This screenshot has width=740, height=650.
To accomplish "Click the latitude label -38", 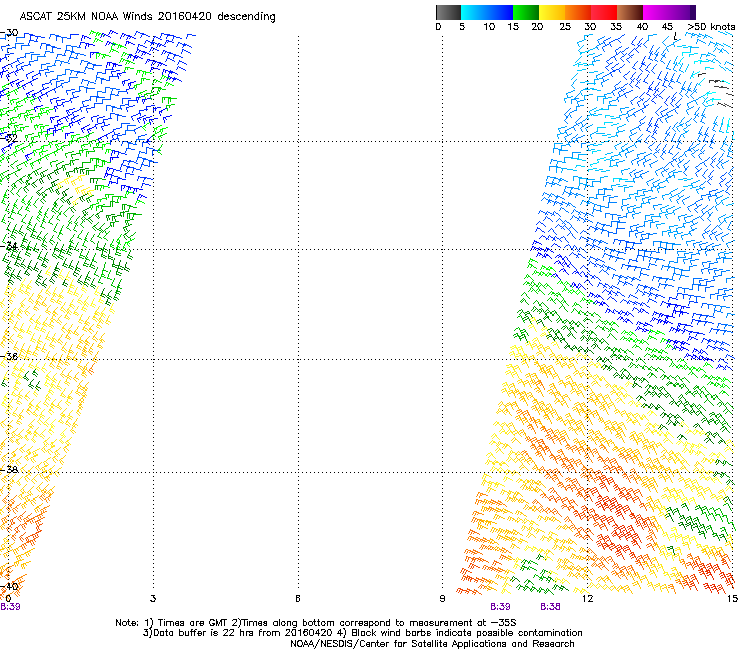I will 9,470.
